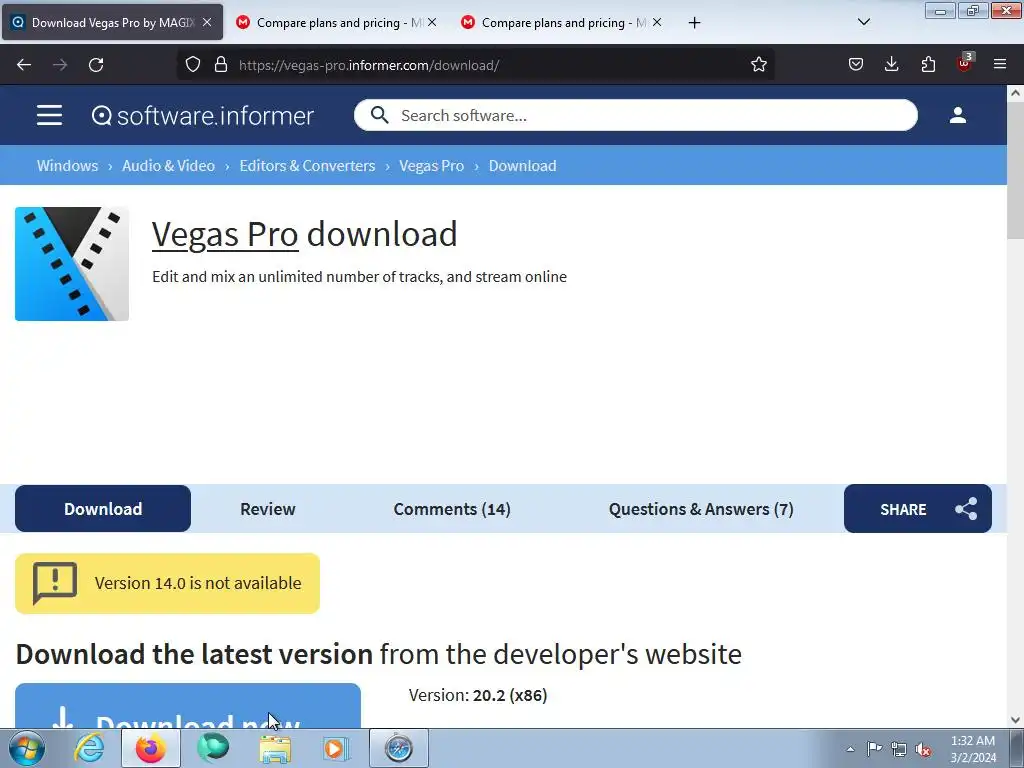Show hidden system tray icons
Viewport: 1024px width, 768px height.
click(850, 749)
